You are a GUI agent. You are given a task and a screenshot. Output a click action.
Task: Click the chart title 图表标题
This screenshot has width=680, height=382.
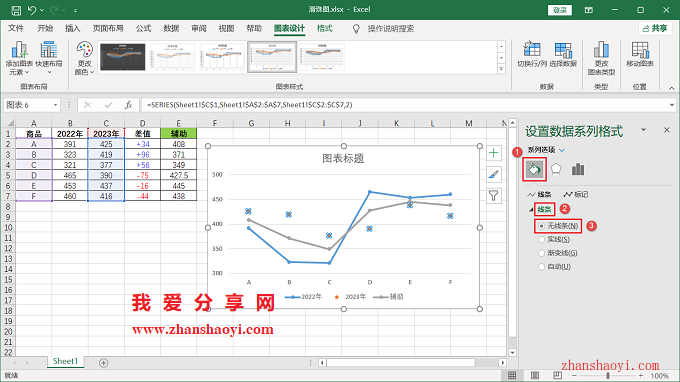point(343,159)
